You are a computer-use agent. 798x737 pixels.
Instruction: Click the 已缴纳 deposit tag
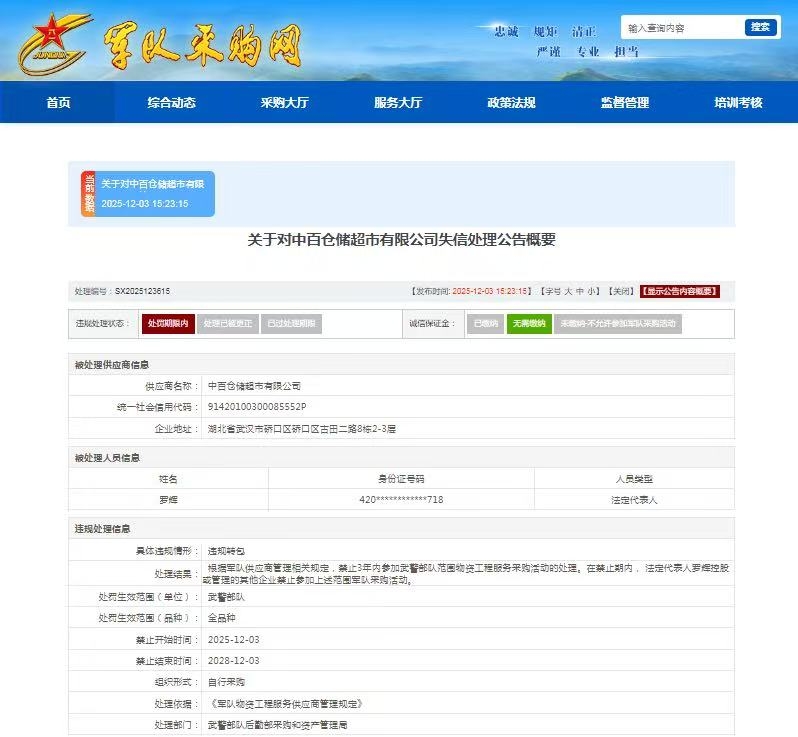point(486,323)
